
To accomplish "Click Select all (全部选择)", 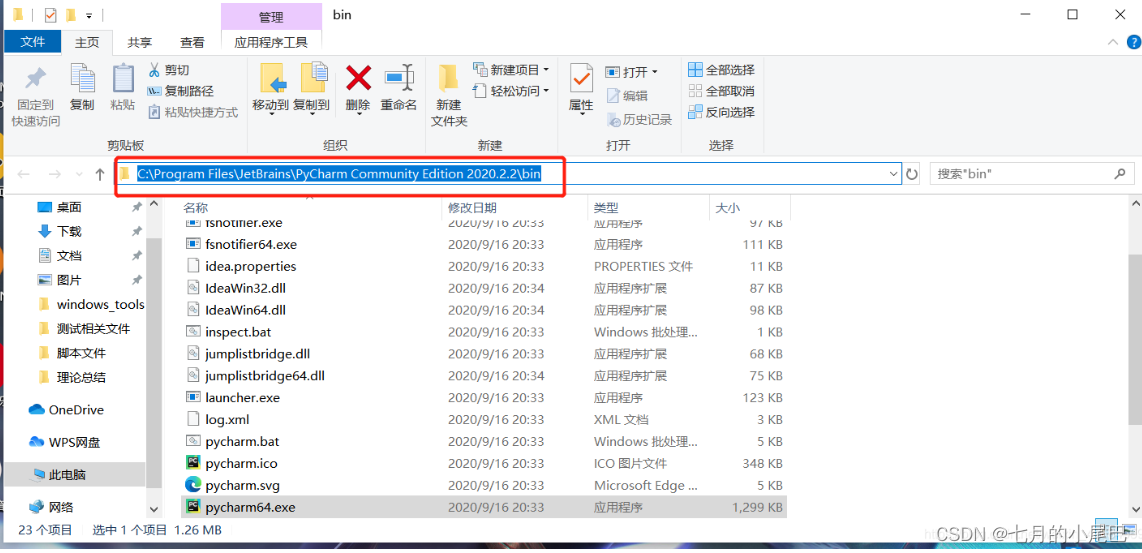I will pos(721,70).
